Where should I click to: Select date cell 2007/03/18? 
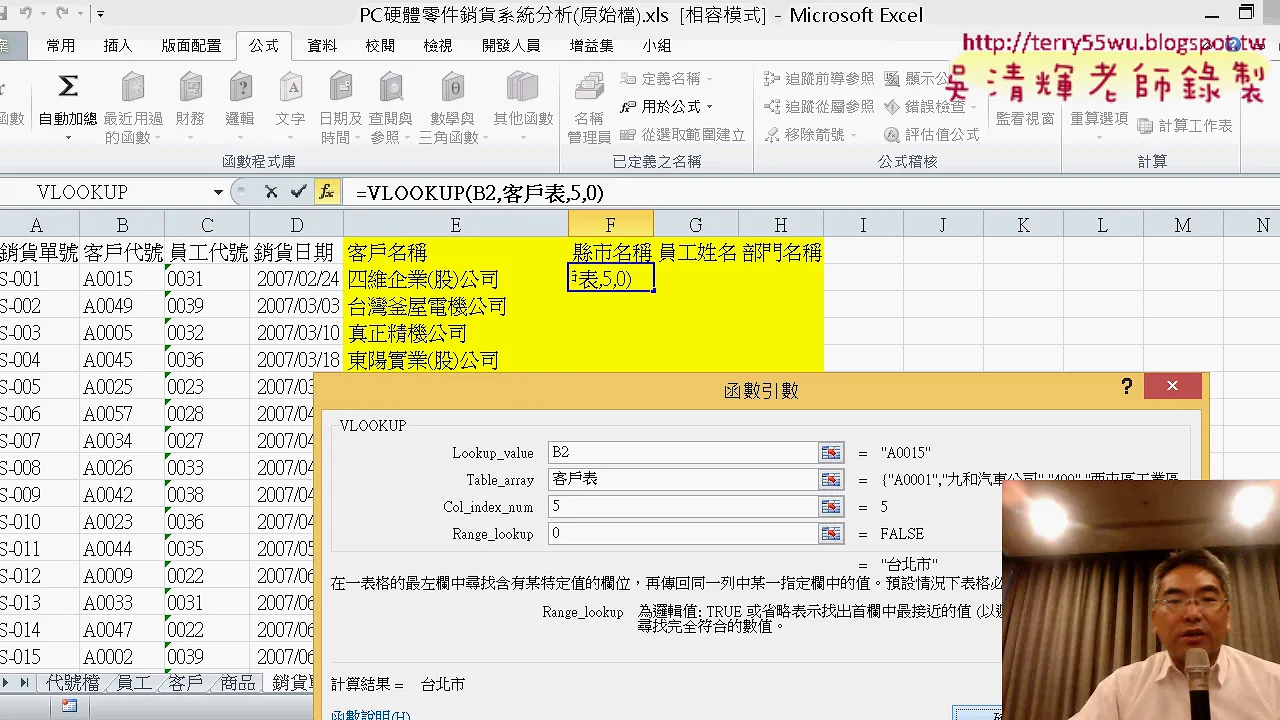pyautogui.click(x=298, y=360)
